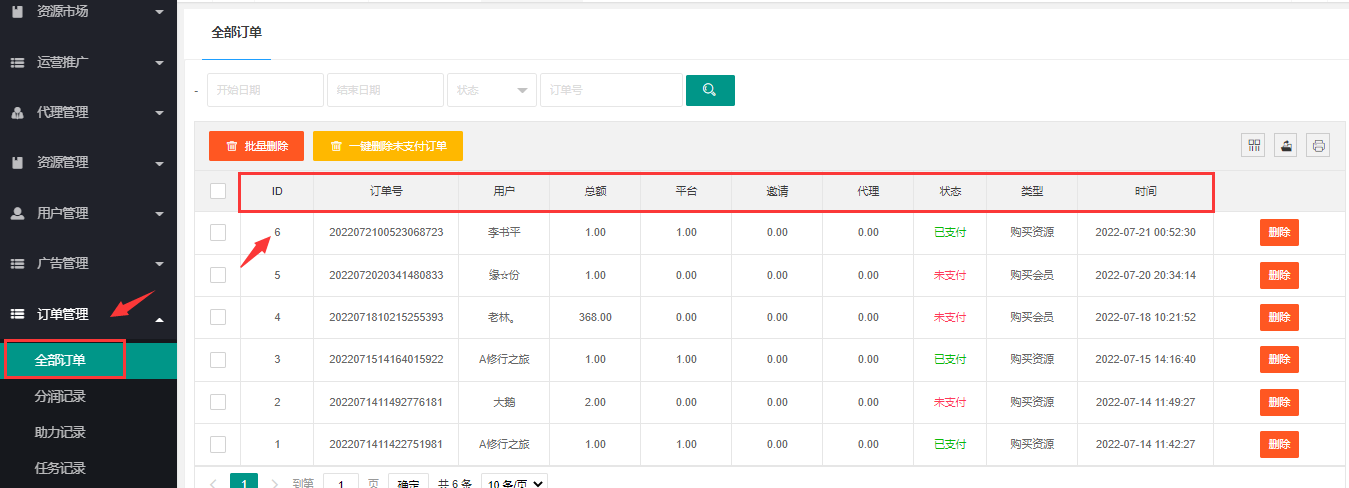The width and height of the screenshot is (1349, 488).
Task: Check the box for order ID 1
Action: pos(218,444)
